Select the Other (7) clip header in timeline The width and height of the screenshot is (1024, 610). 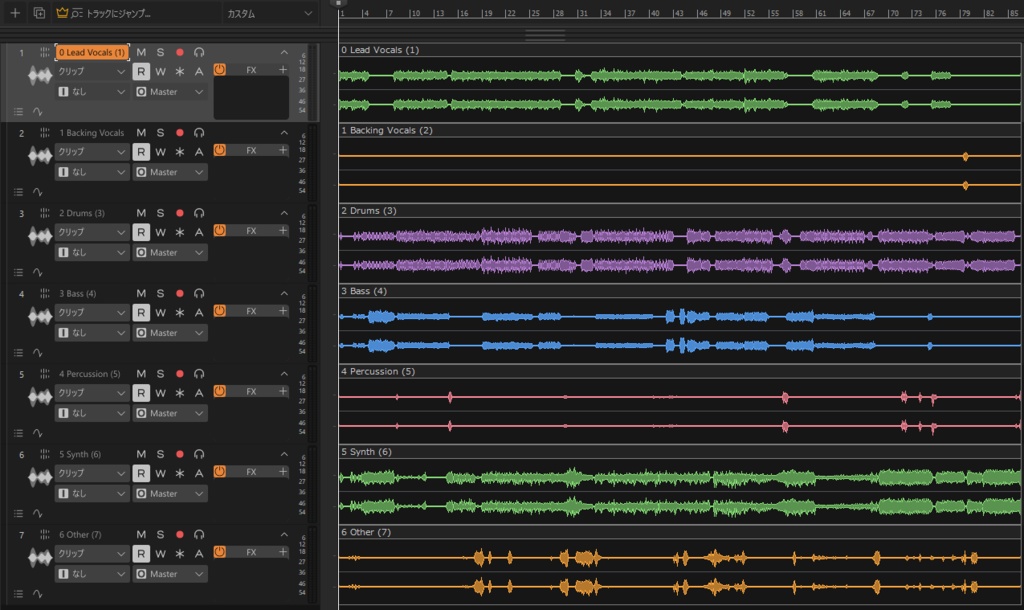click(680, 532)
